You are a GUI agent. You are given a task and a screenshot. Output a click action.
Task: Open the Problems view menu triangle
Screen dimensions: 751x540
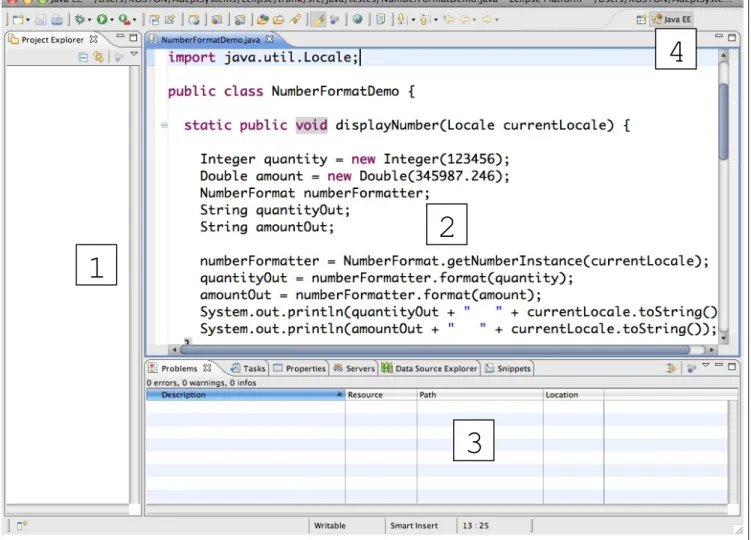[x=705, y=366]
